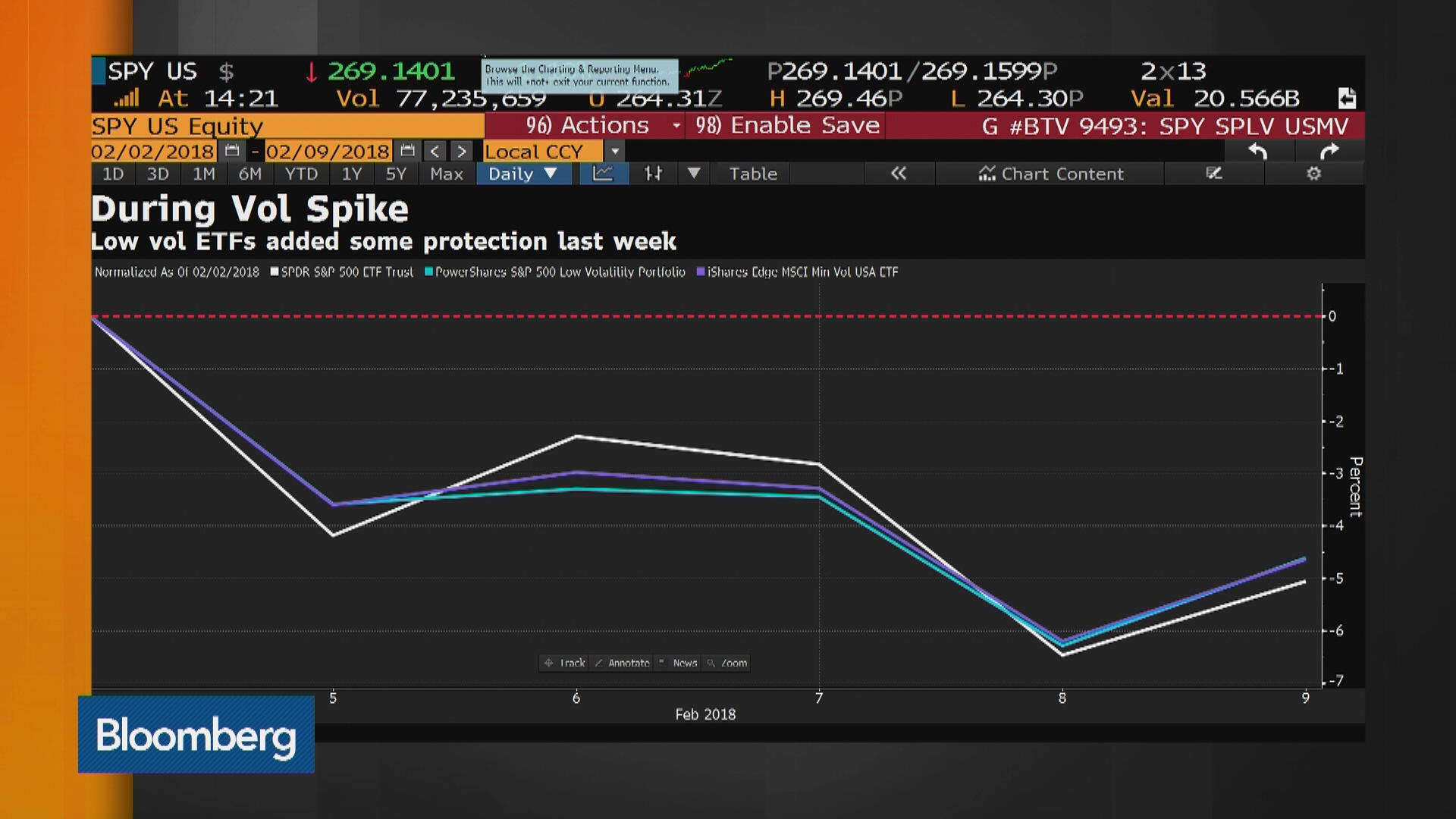Step to the next date range with the arrow
Image resolution: width=1456 pixels, height=819 pixels.
pyautogui.click(x=462, y=151)
